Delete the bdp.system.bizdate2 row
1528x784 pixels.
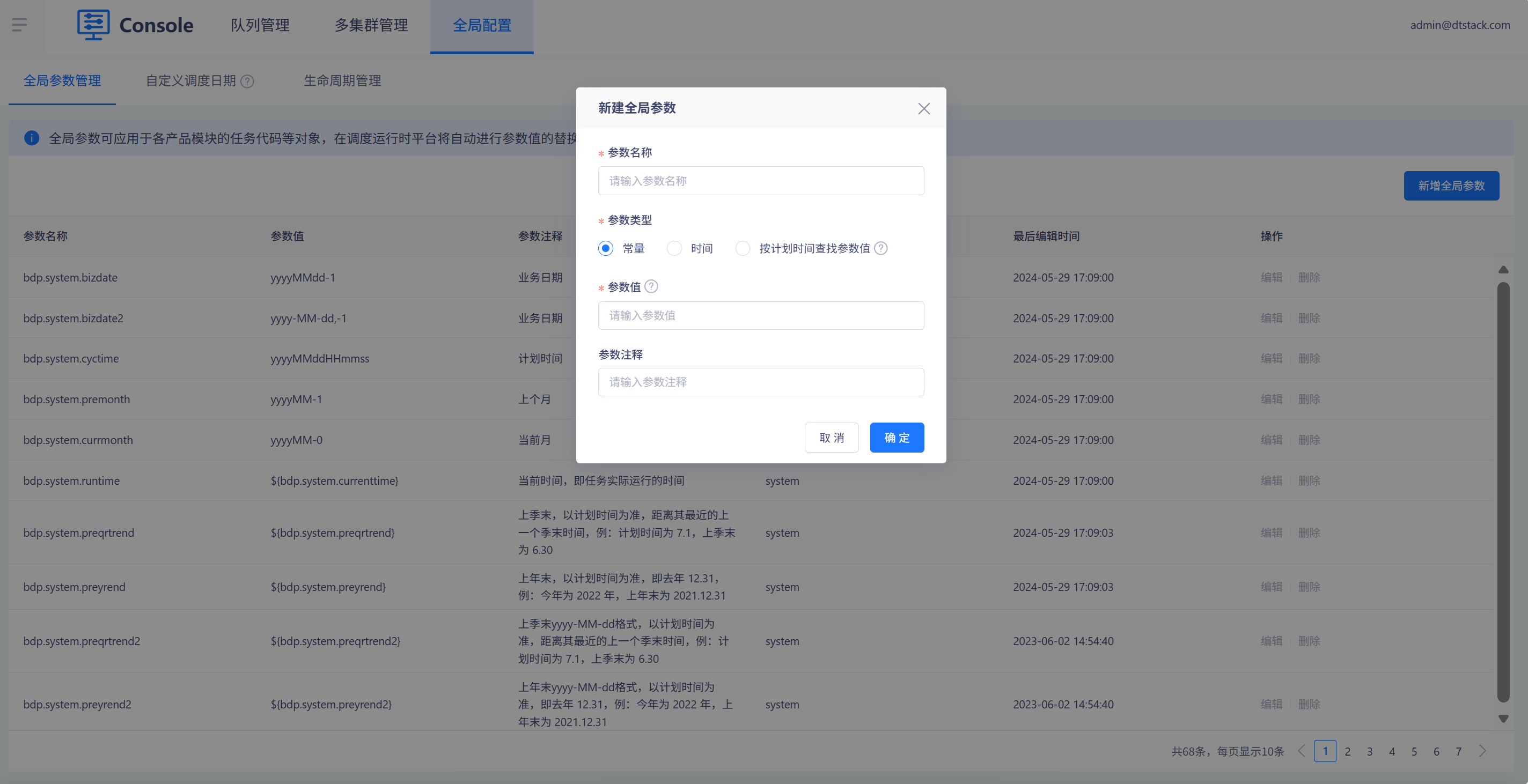point(1309,319)
